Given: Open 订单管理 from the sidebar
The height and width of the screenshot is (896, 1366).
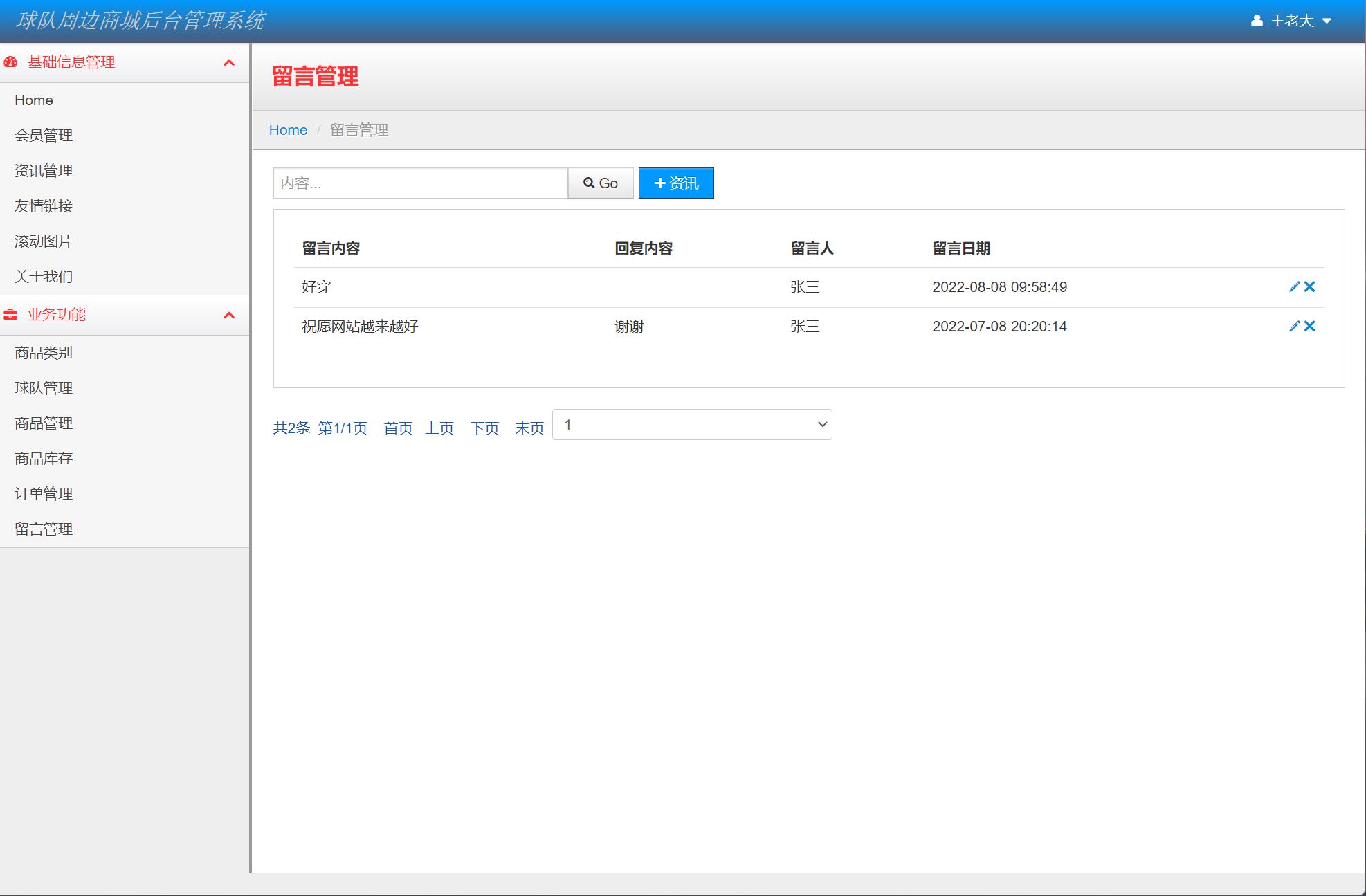Looking at the screenshot, I should (x=43, y=493).
